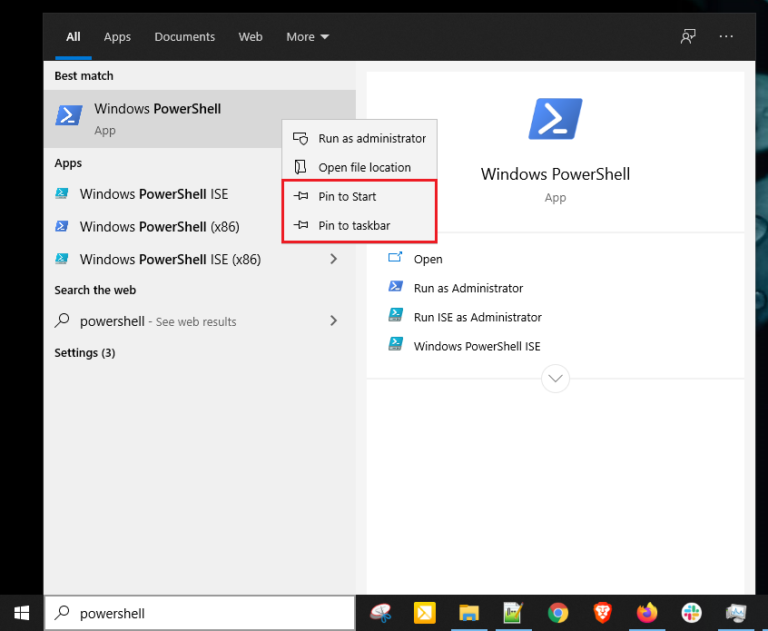Open Slack from the taskbar
The width and height of the screenshot is (768, 631).
[691, 613]
